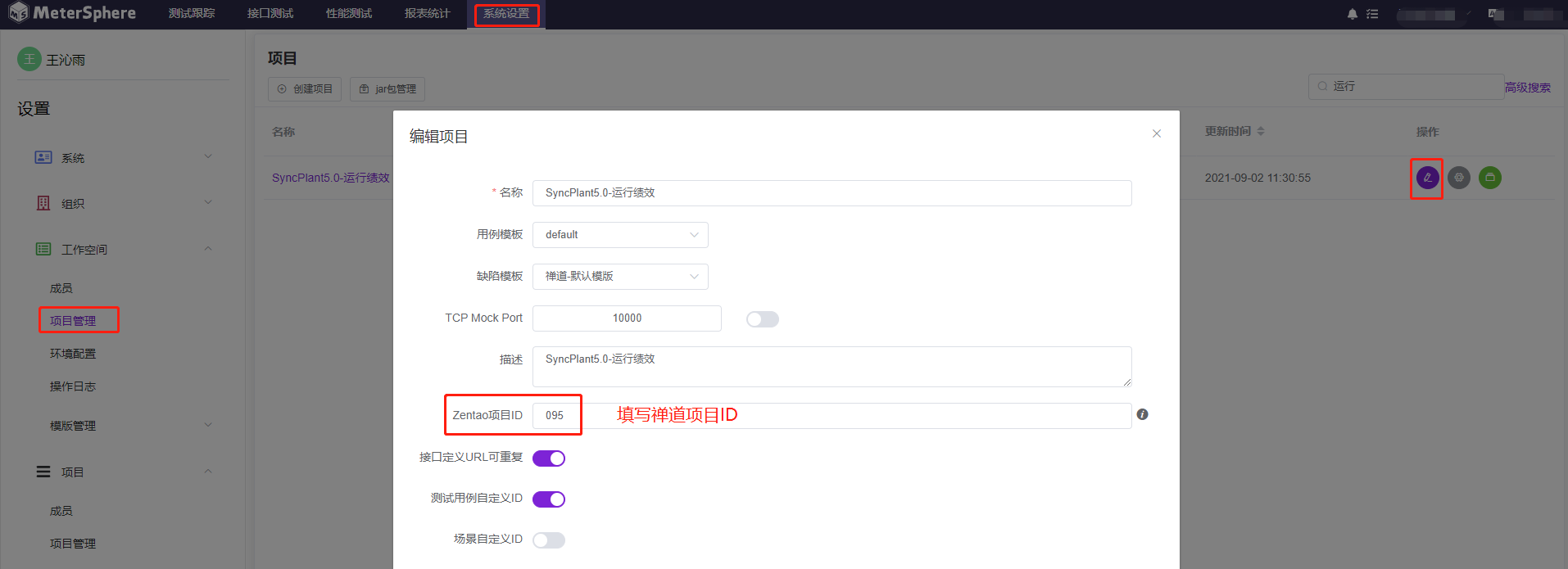Open 报表统计 top menu

pos(428,14)
